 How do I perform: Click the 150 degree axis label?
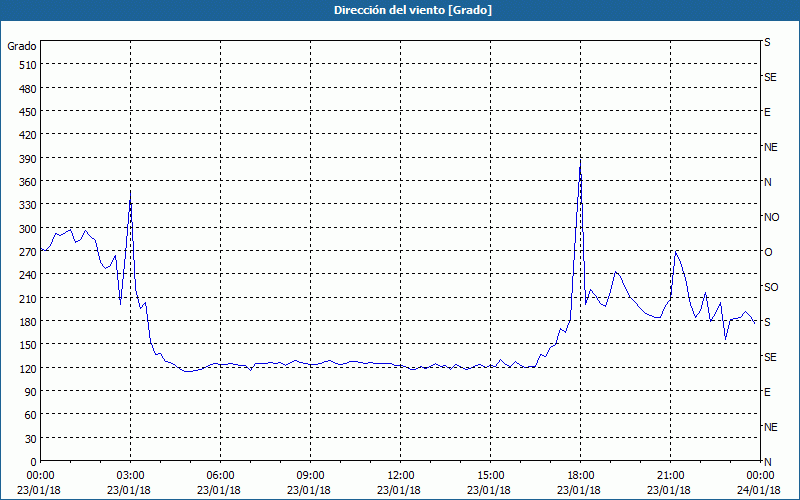[x=29, y=345]
